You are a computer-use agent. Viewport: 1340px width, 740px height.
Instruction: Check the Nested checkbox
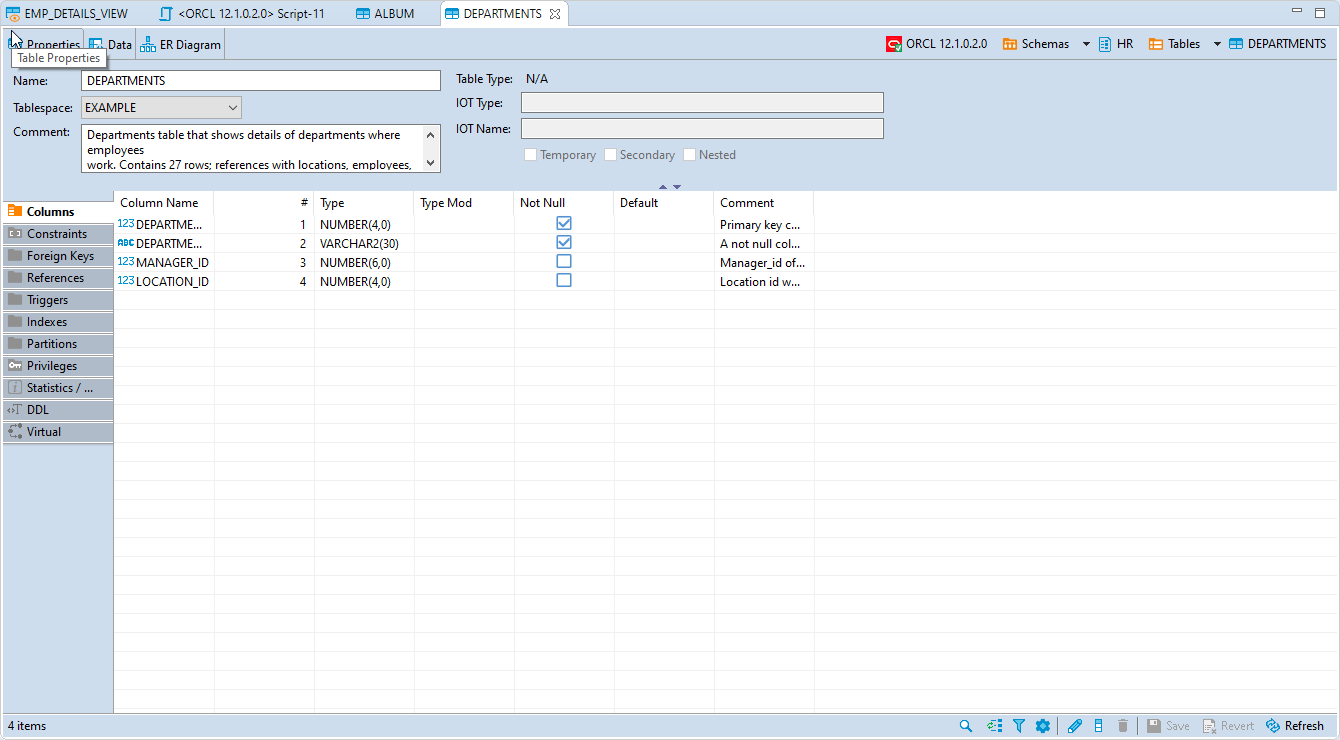pos(688,154)
